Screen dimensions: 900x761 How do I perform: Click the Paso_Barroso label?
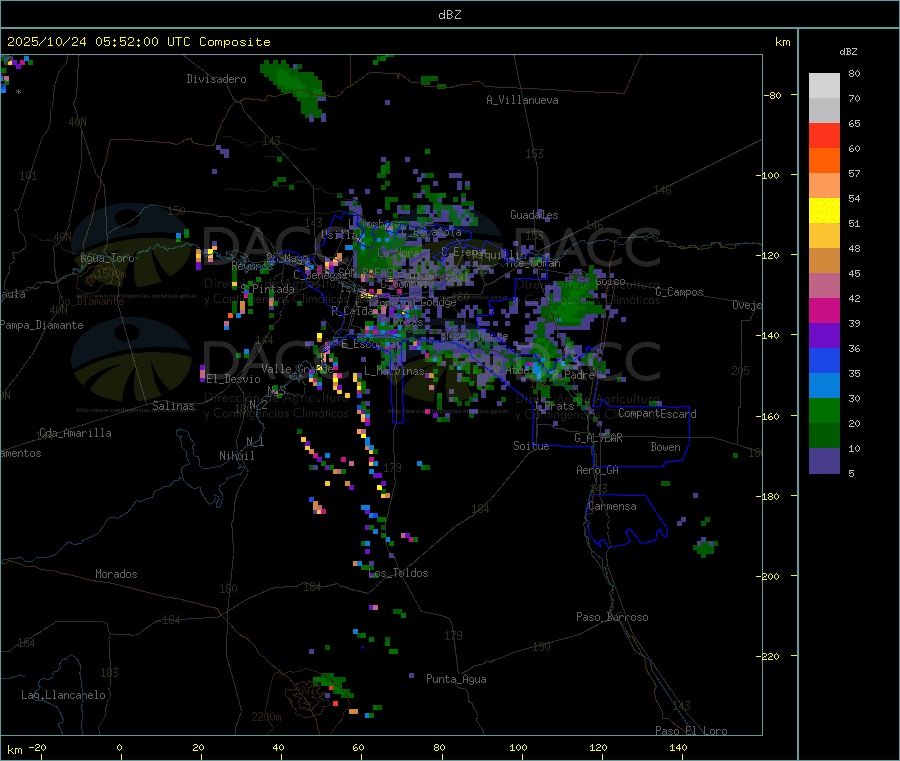pyautogui.click(x=612, y=617)
